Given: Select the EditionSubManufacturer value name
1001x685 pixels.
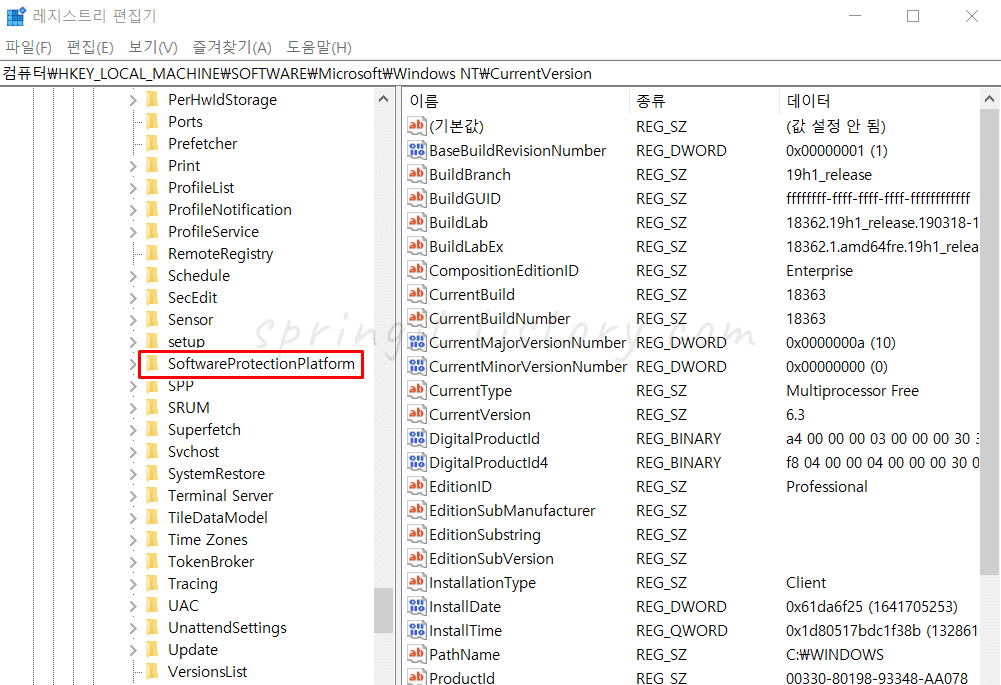Looking at the screenshot, I should 512,511.
